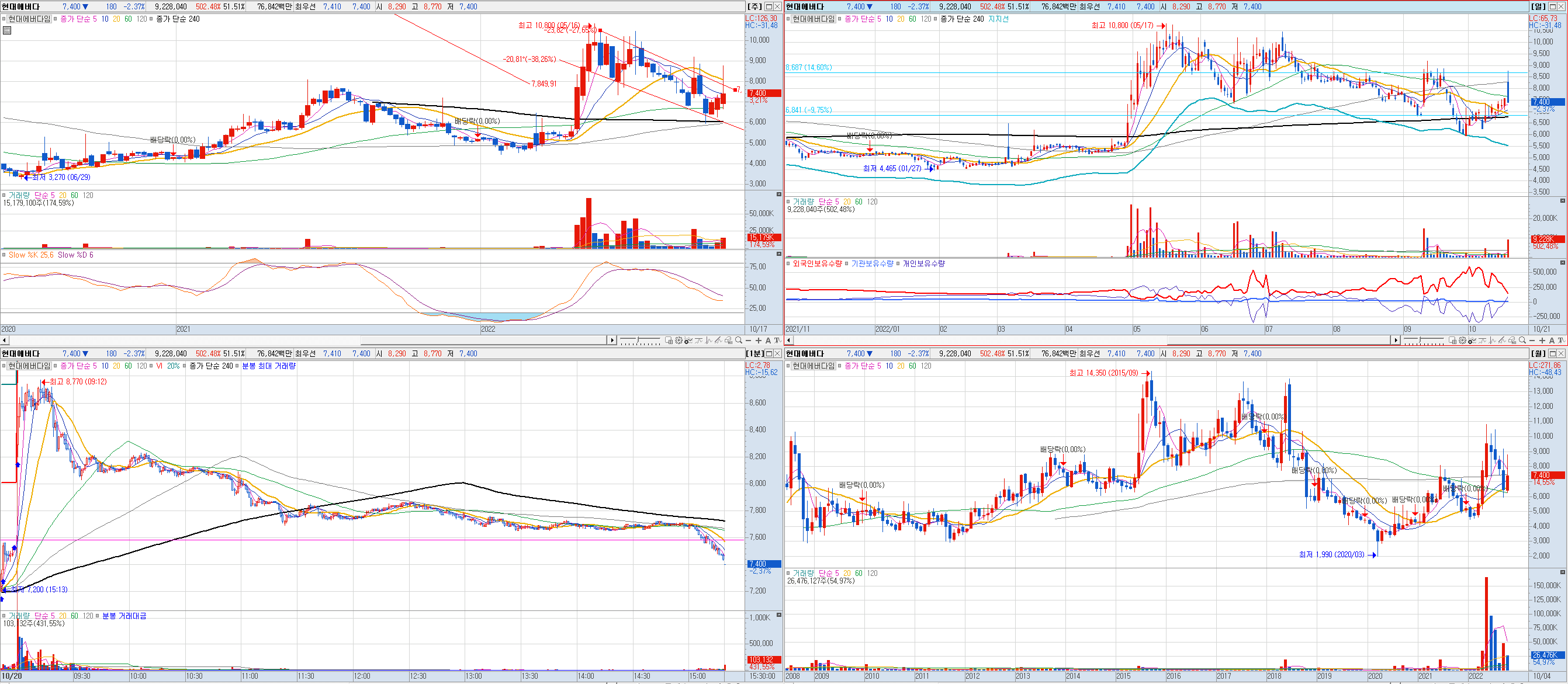This screenshot has height=684, width=1568.
Task: Click the multi-window layout icon in daily chart toolbar
Action: [x=1453, y=341]
